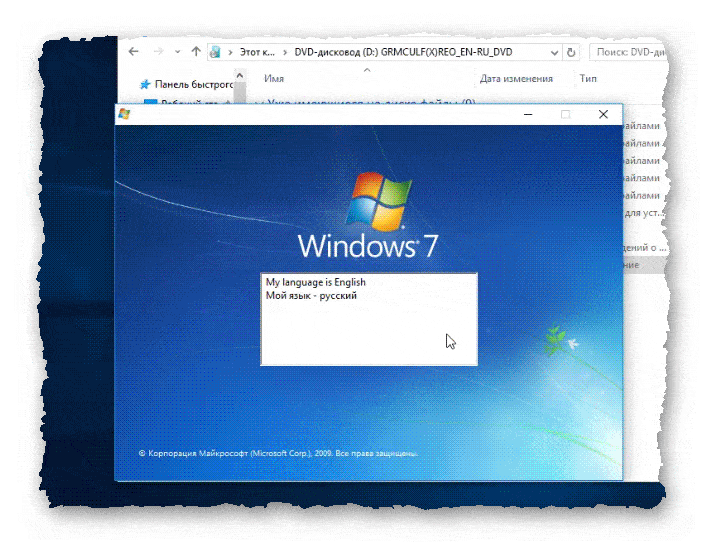
Task: Sort by Тип column header
Action: pos(588,79)
